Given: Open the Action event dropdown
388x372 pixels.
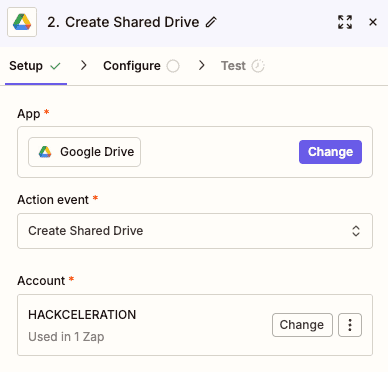Looking at the screenshot, I should point(195,231).
